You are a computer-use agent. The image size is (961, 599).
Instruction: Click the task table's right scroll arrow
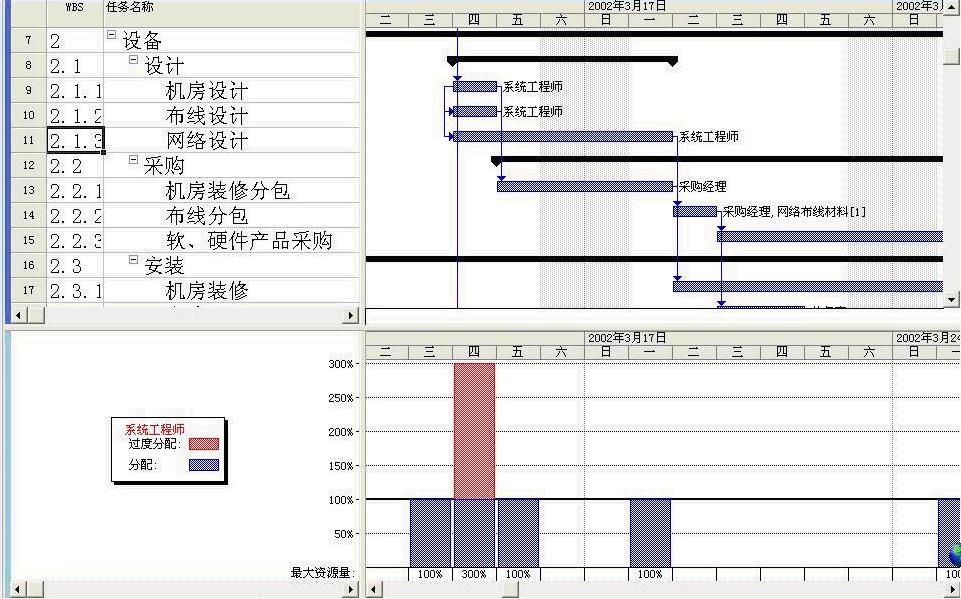point(350,315)
